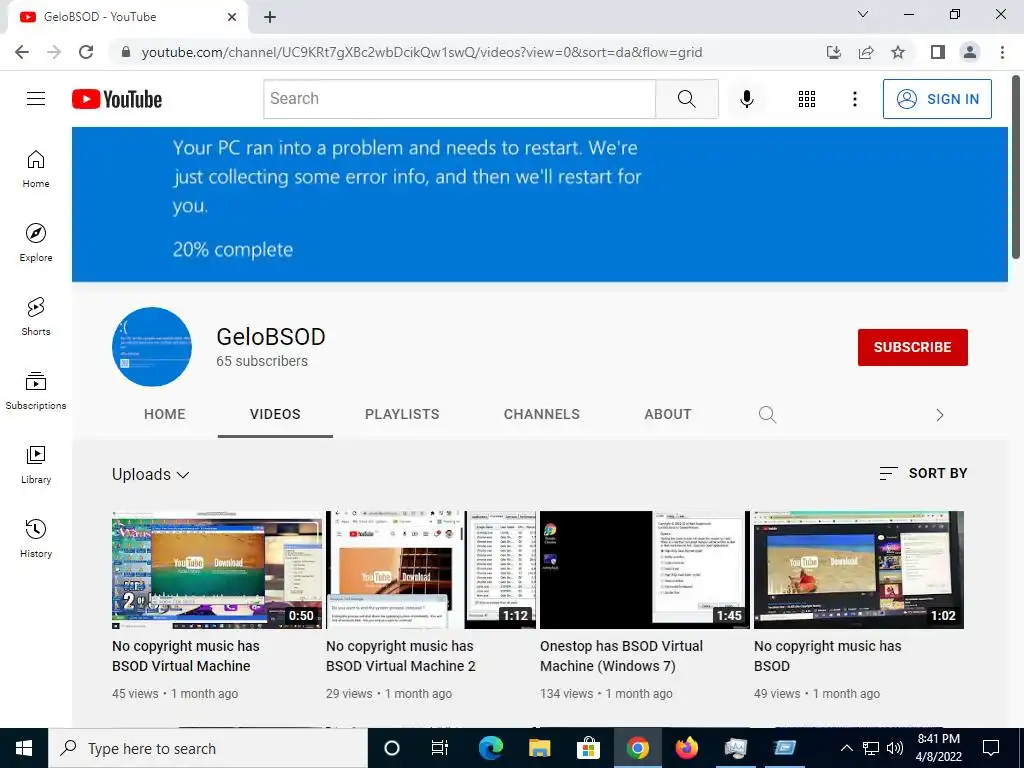Select the Videos channel tab
1024x768 pixels.
click(275, 414)
